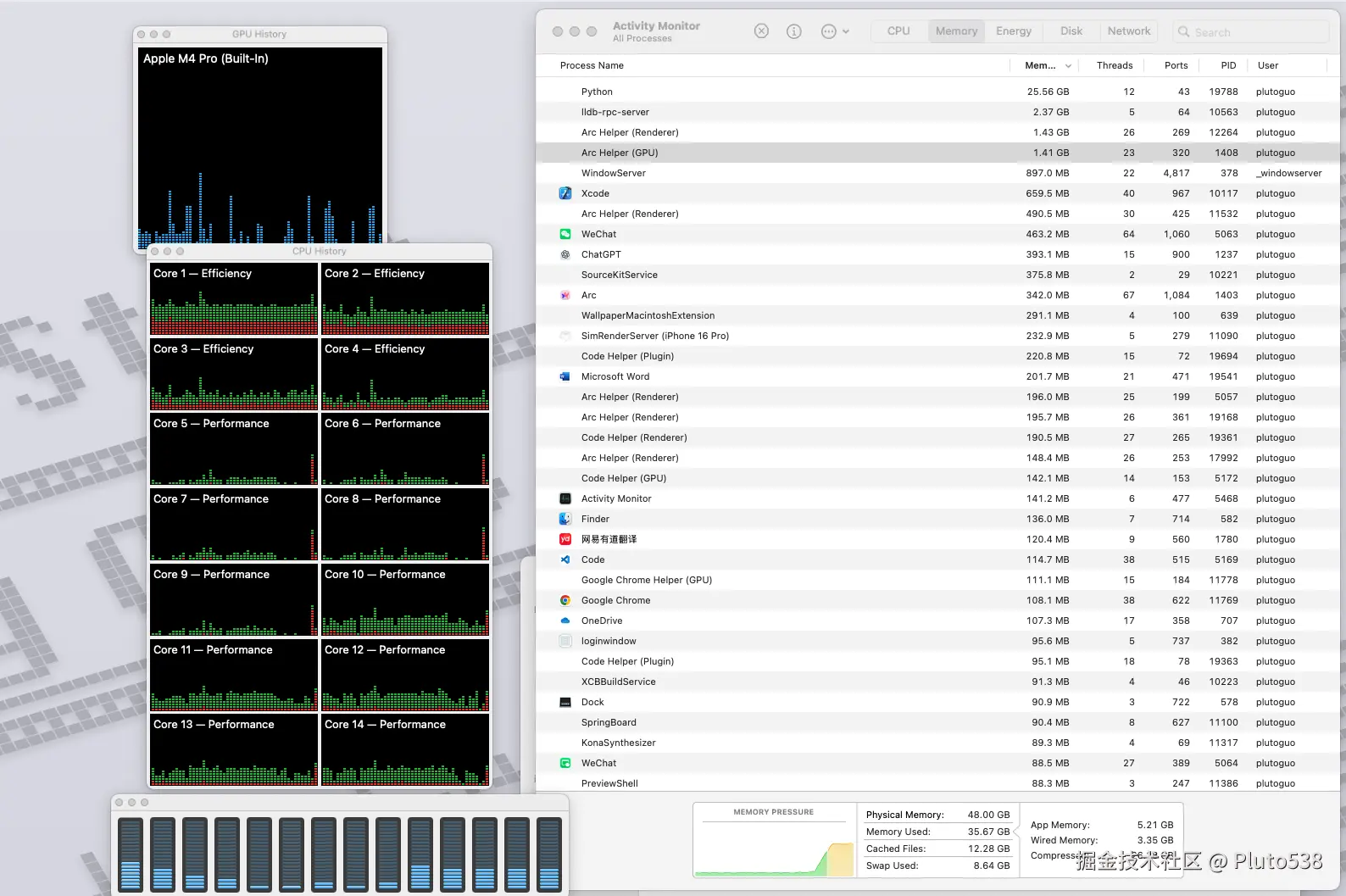
Task: Select WallpaperMacintoshExtension process
Action: 937,315
